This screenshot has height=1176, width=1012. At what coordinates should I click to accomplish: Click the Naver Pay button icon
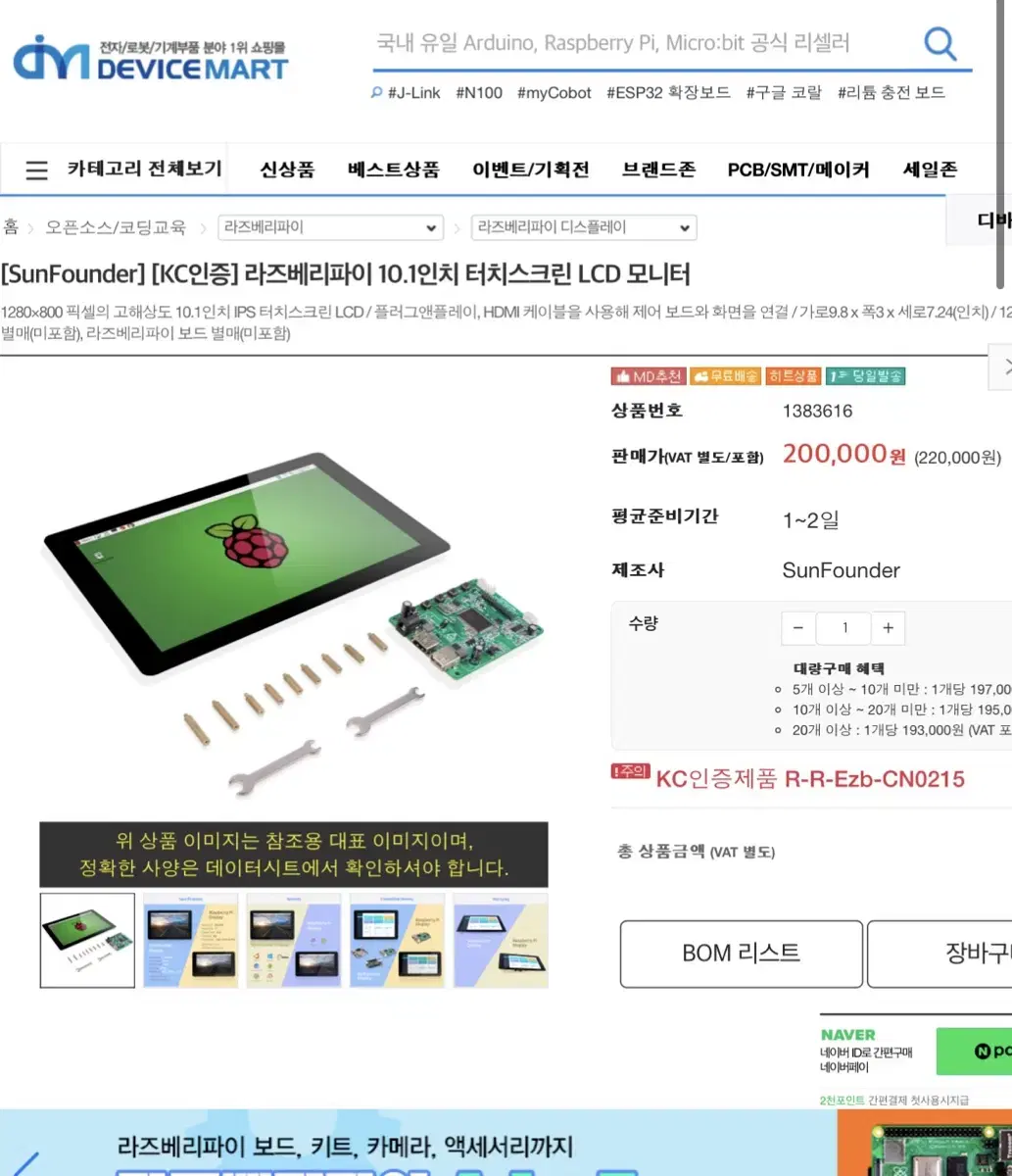(974, 1052)
